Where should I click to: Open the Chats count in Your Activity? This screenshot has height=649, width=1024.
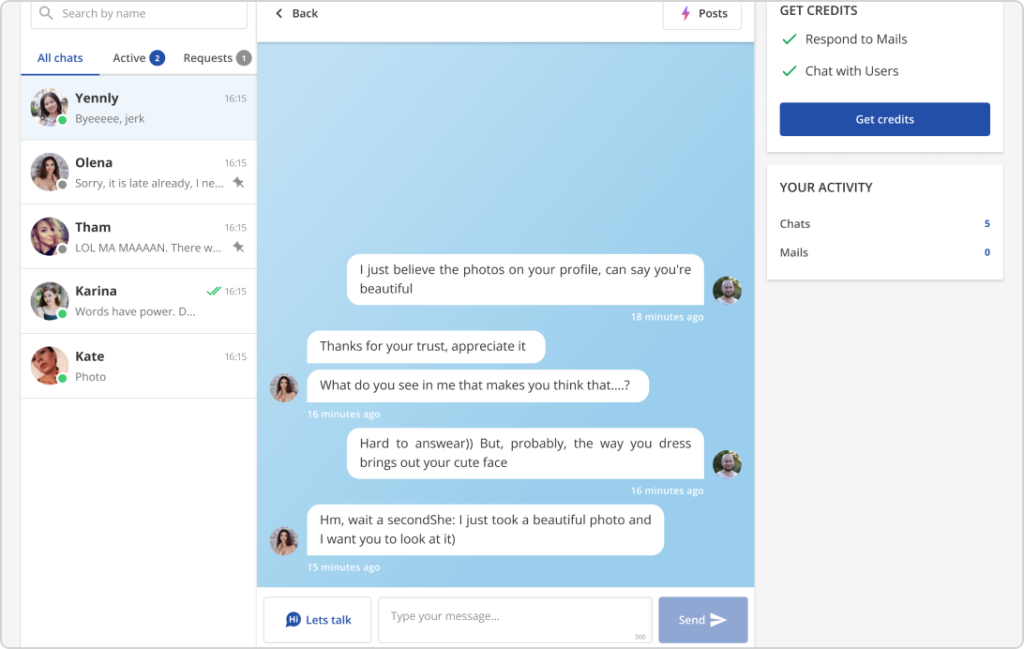986,224
